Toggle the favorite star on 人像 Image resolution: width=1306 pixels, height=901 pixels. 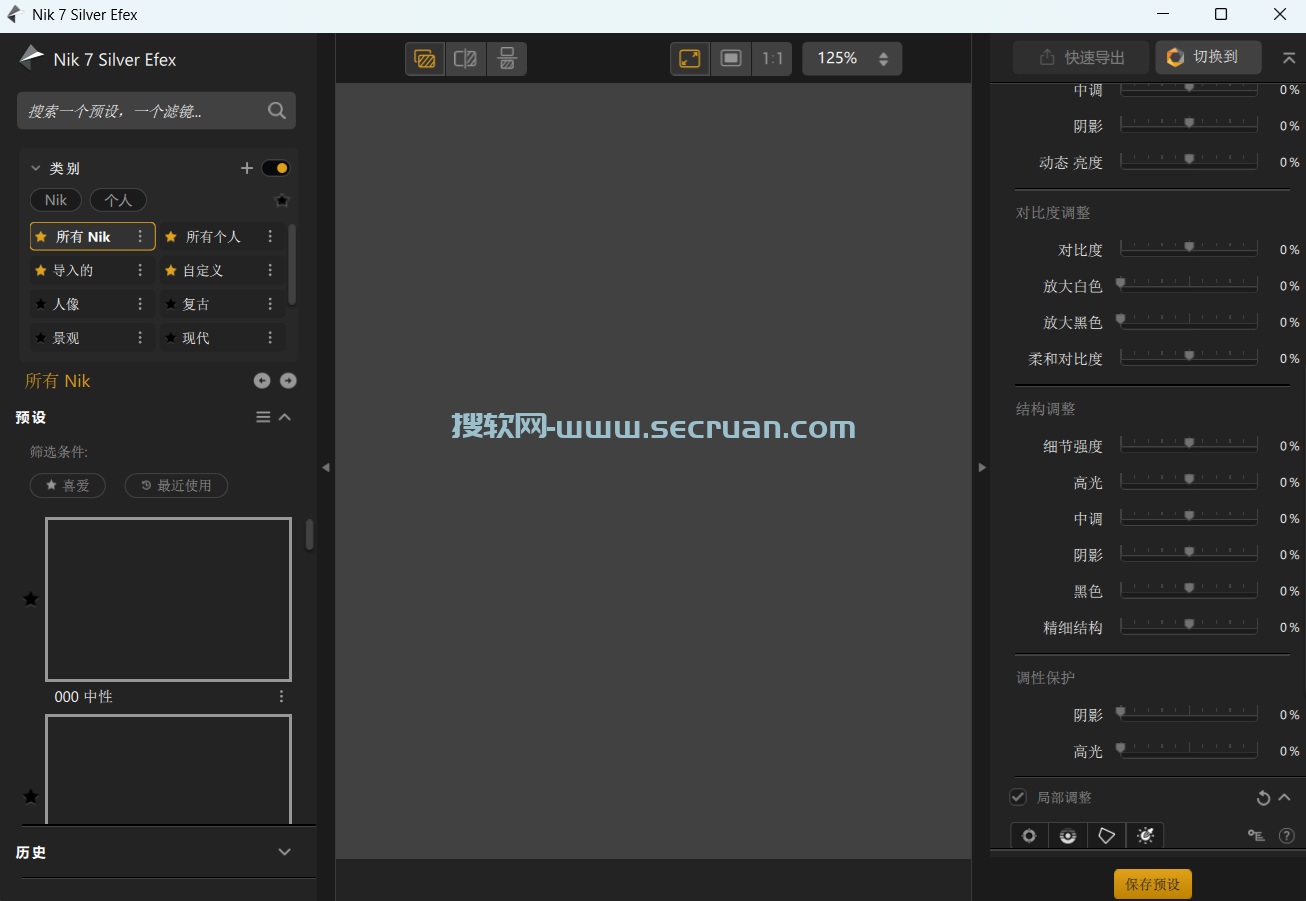(41, 304)
